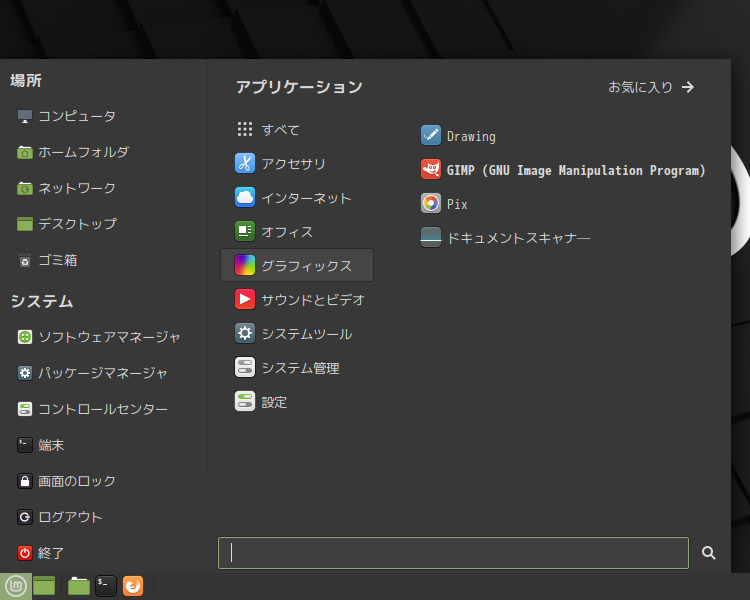Switch to お気に入り favorites view

click(x=651, y=87)
